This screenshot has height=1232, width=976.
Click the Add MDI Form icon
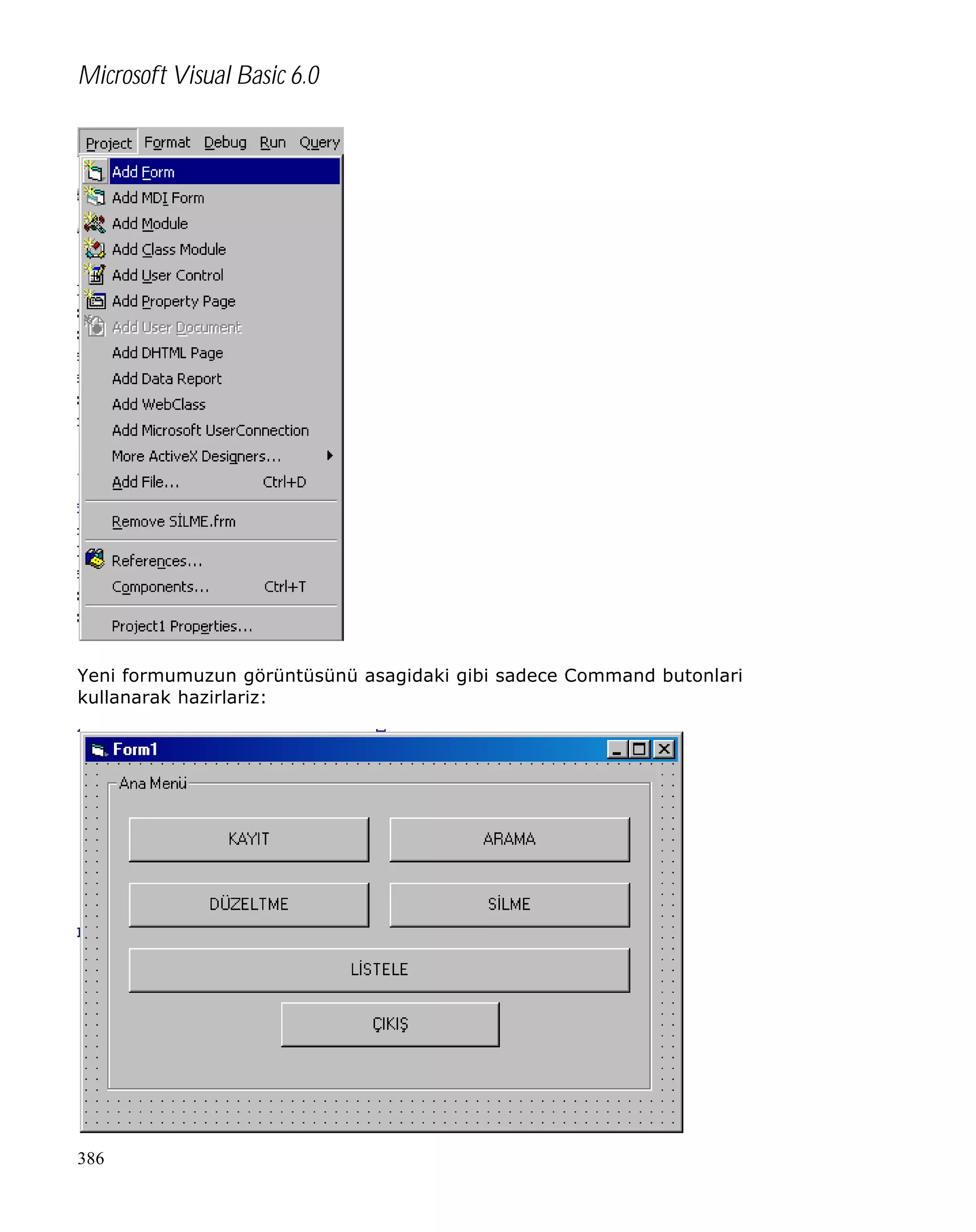point(94,197)
